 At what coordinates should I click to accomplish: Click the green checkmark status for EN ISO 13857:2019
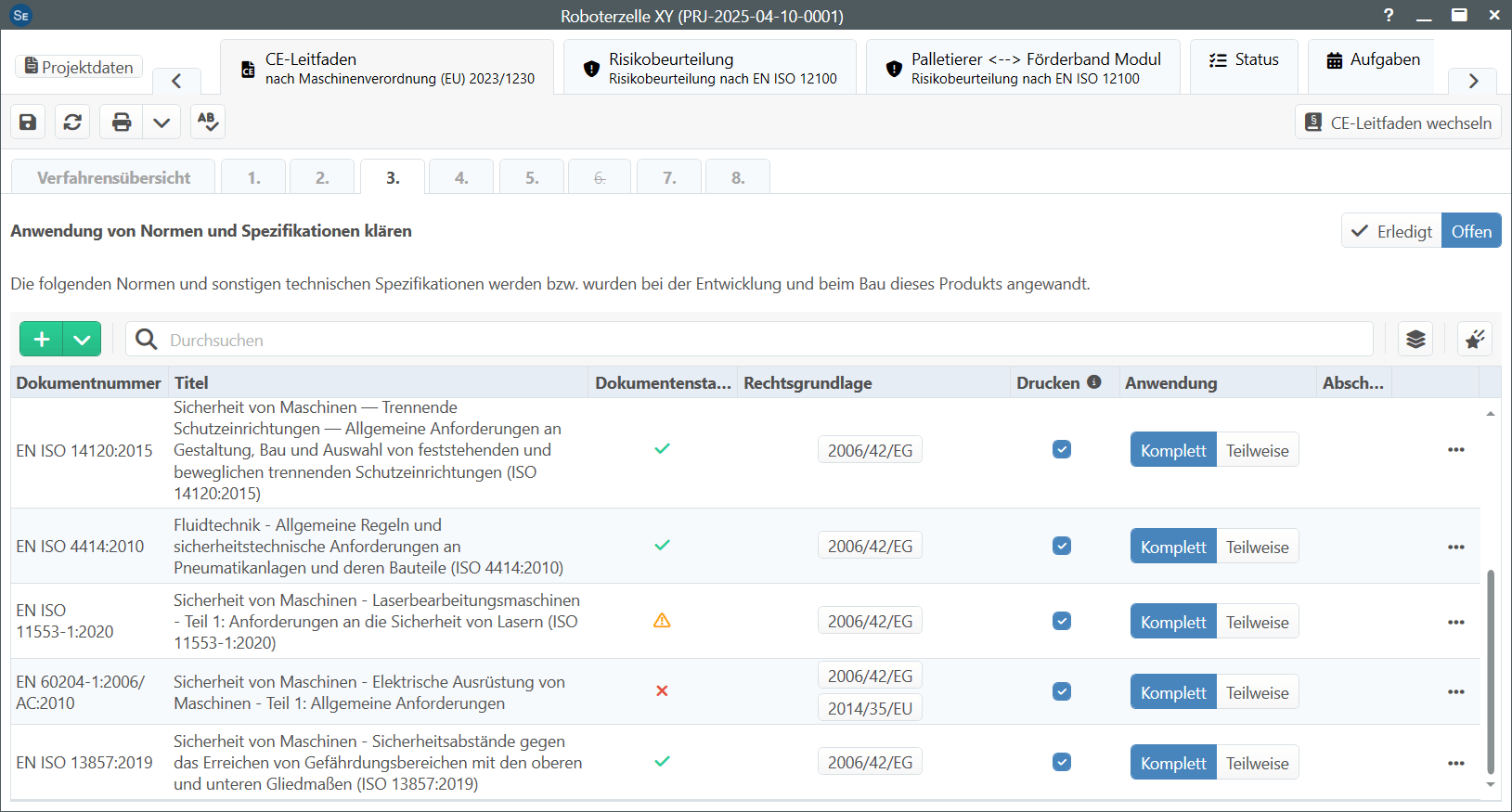662,762
